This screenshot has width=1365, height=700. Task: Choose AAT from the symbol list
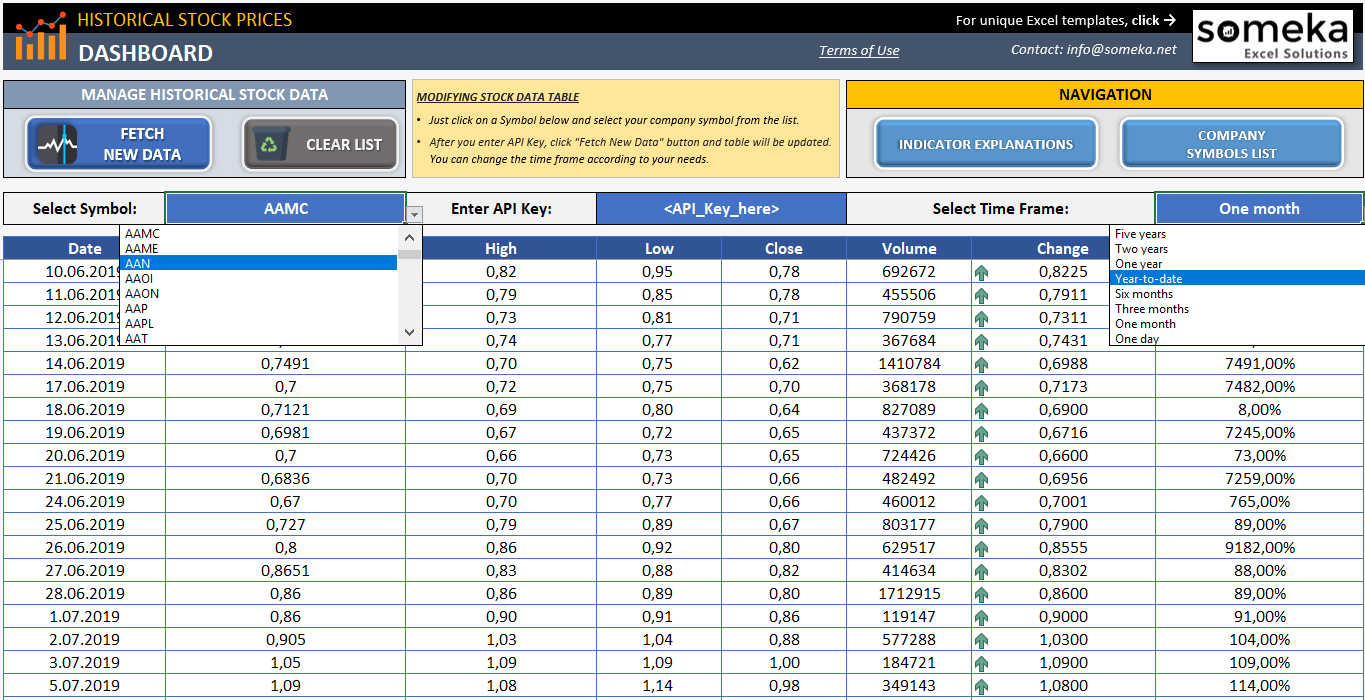coord(259,339)
